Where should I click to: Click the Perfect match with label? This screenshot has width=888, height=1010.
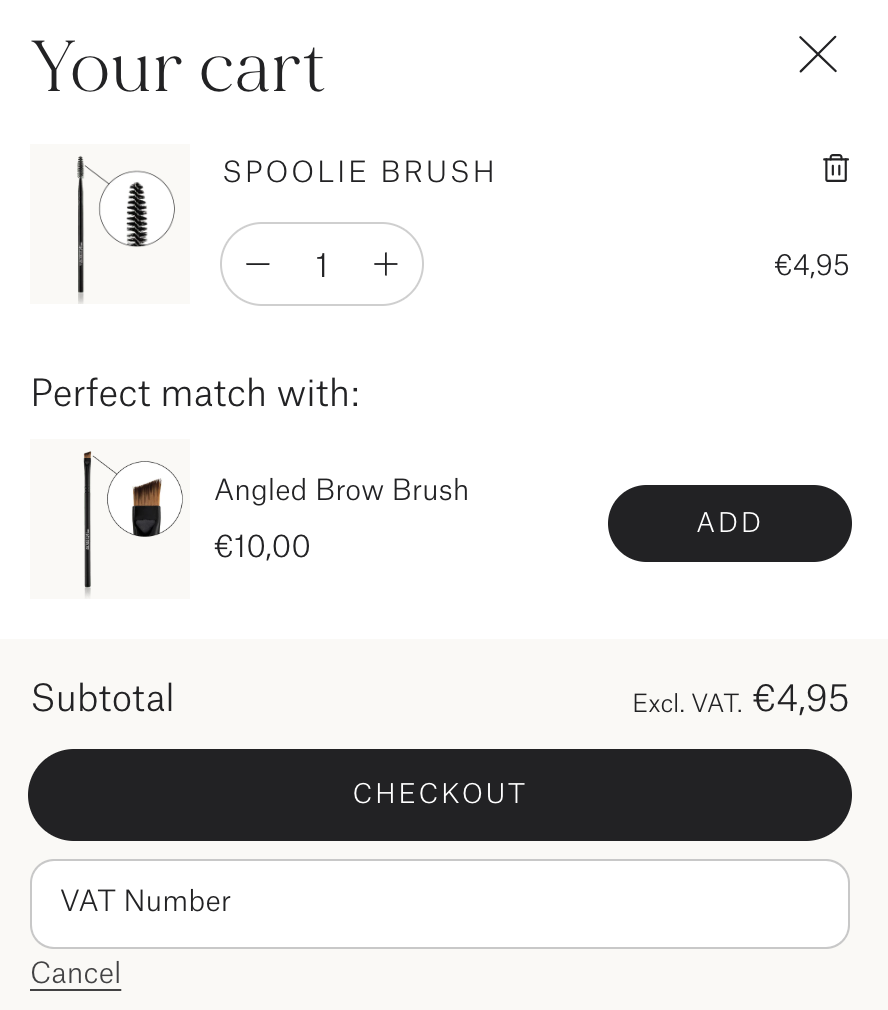pyautogui.click(x=195, y=393)
